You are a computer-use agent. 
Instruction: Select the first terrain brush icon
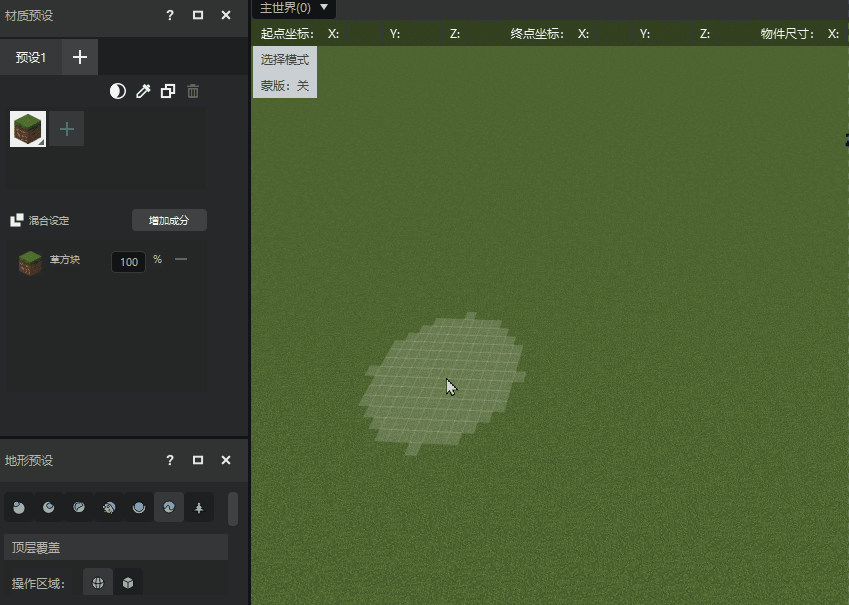(x=19, y=508)
